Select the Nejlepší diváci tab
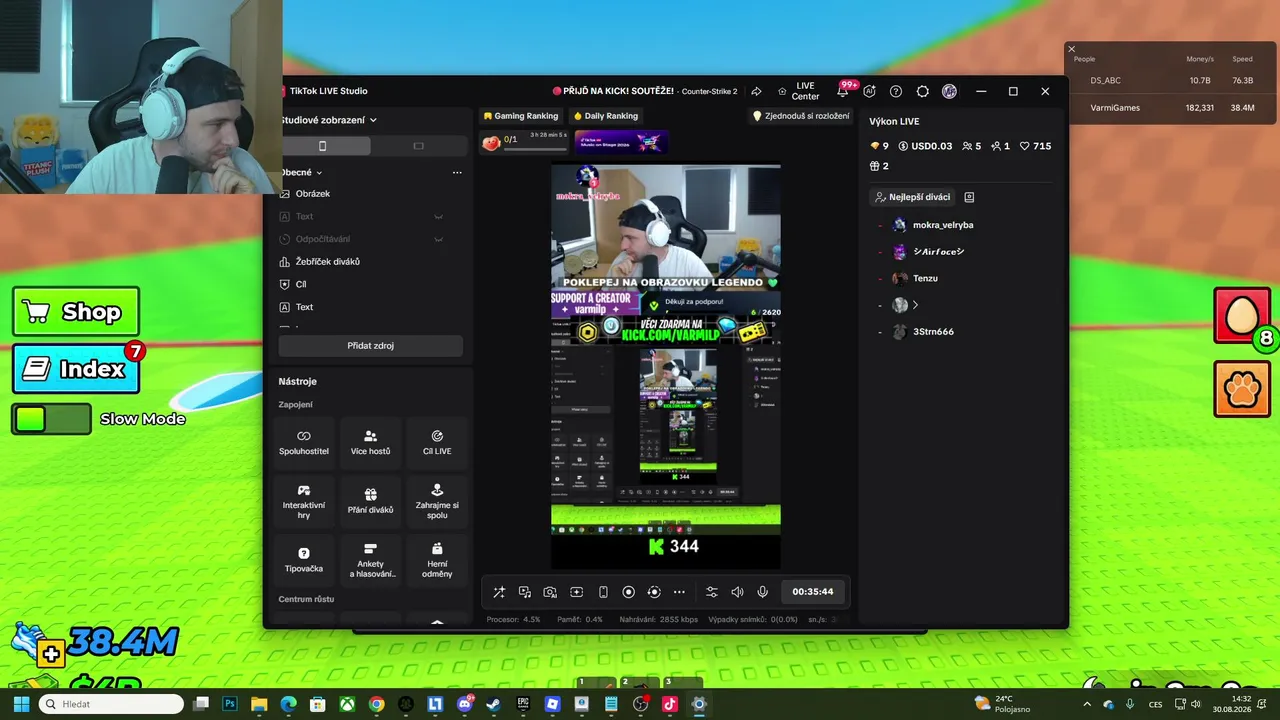 [x=912, y=197]
